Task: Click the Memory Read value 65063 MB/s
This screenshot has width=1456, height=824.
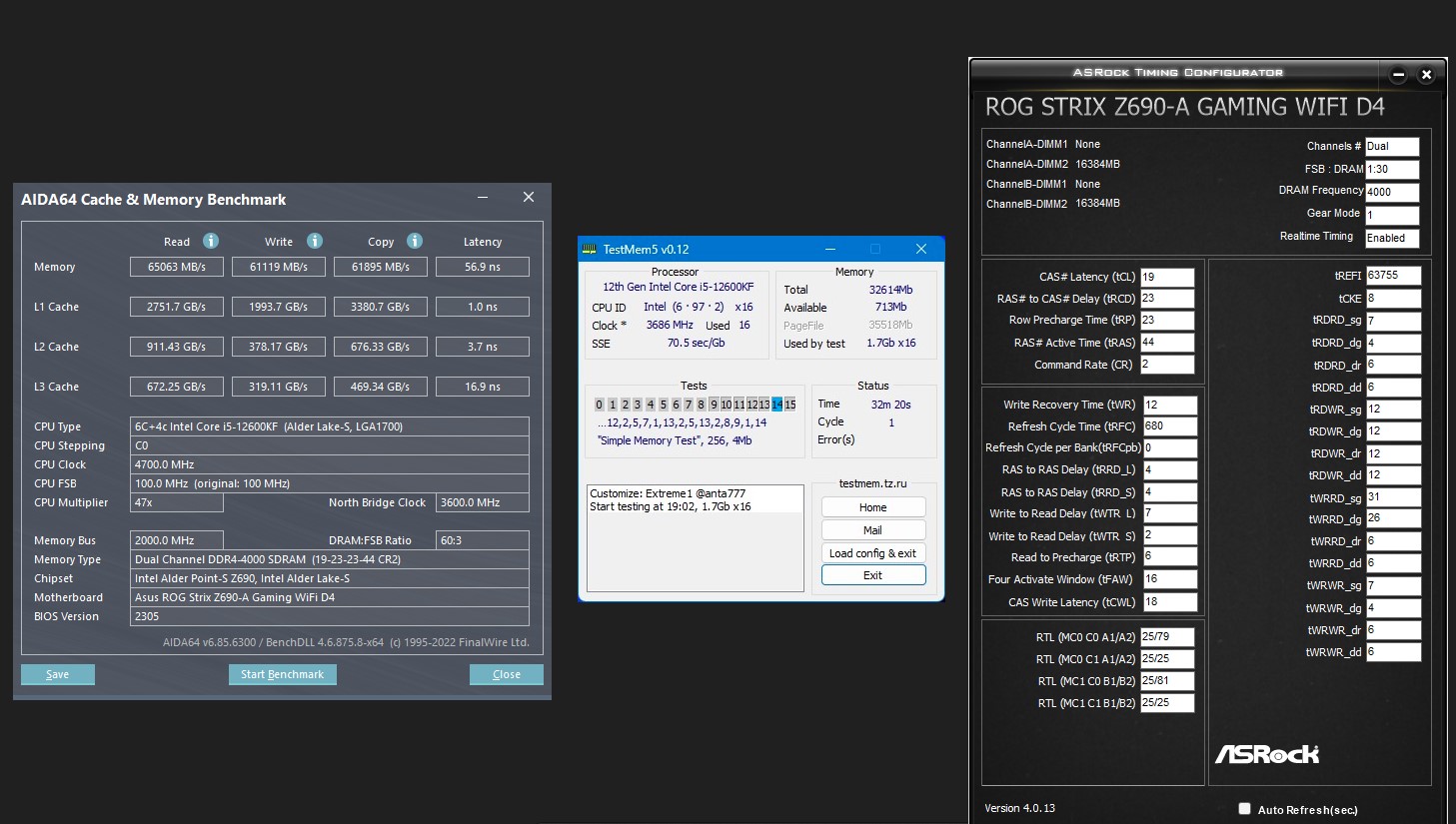Action: (177, 267)
